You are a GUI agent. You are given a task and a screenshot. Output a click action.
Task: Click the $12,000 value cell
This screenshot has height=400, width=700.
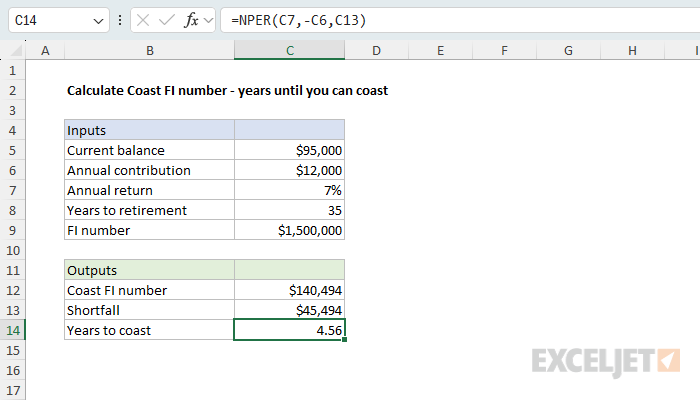289,171
